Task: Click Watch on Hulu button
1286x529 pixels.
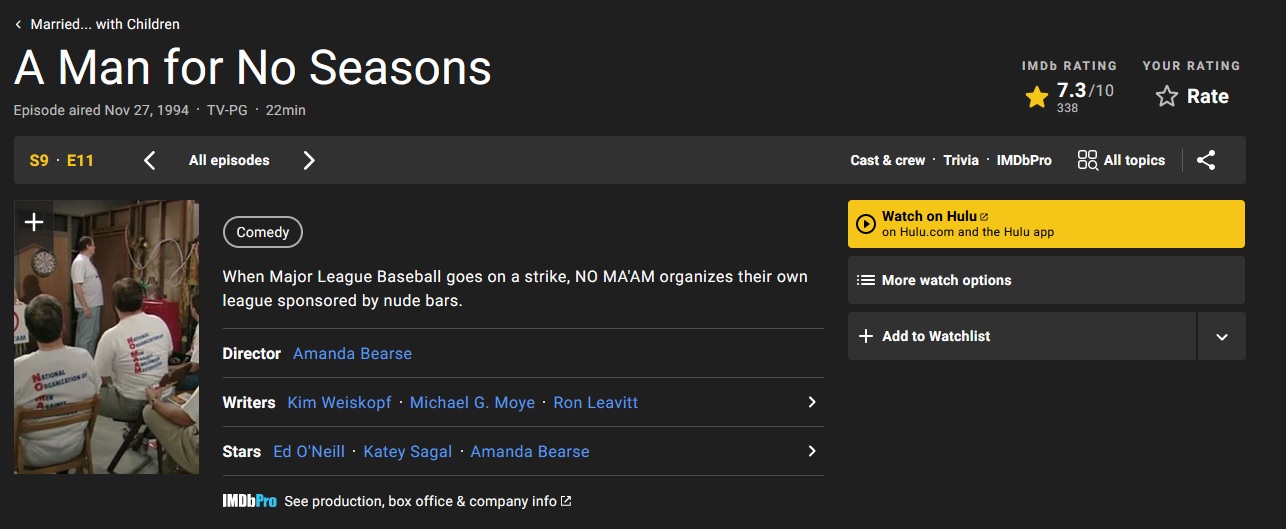Action: pyautogui.click(x=1046, y=224)
